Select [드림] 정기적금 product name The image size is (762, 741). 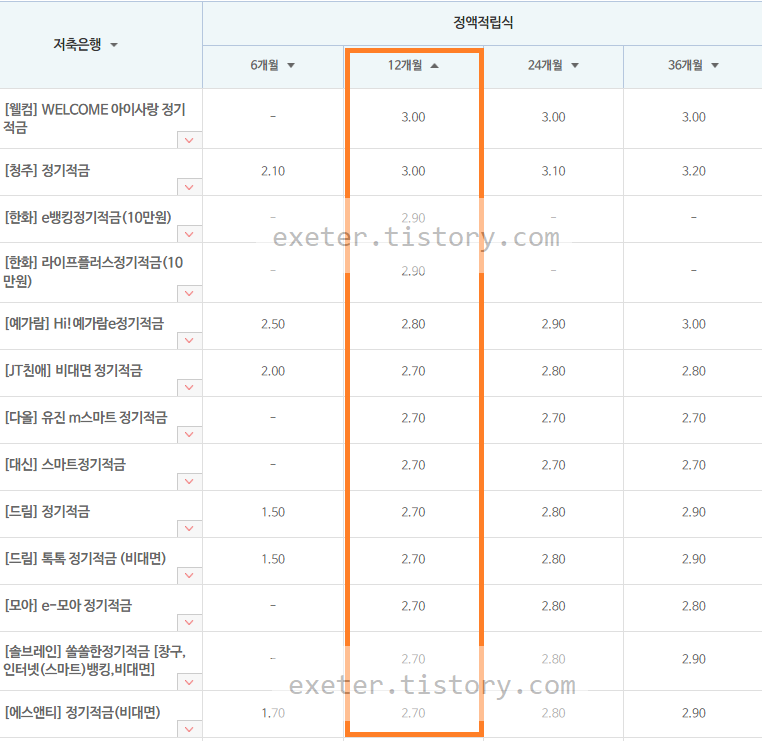pos(47,511)
